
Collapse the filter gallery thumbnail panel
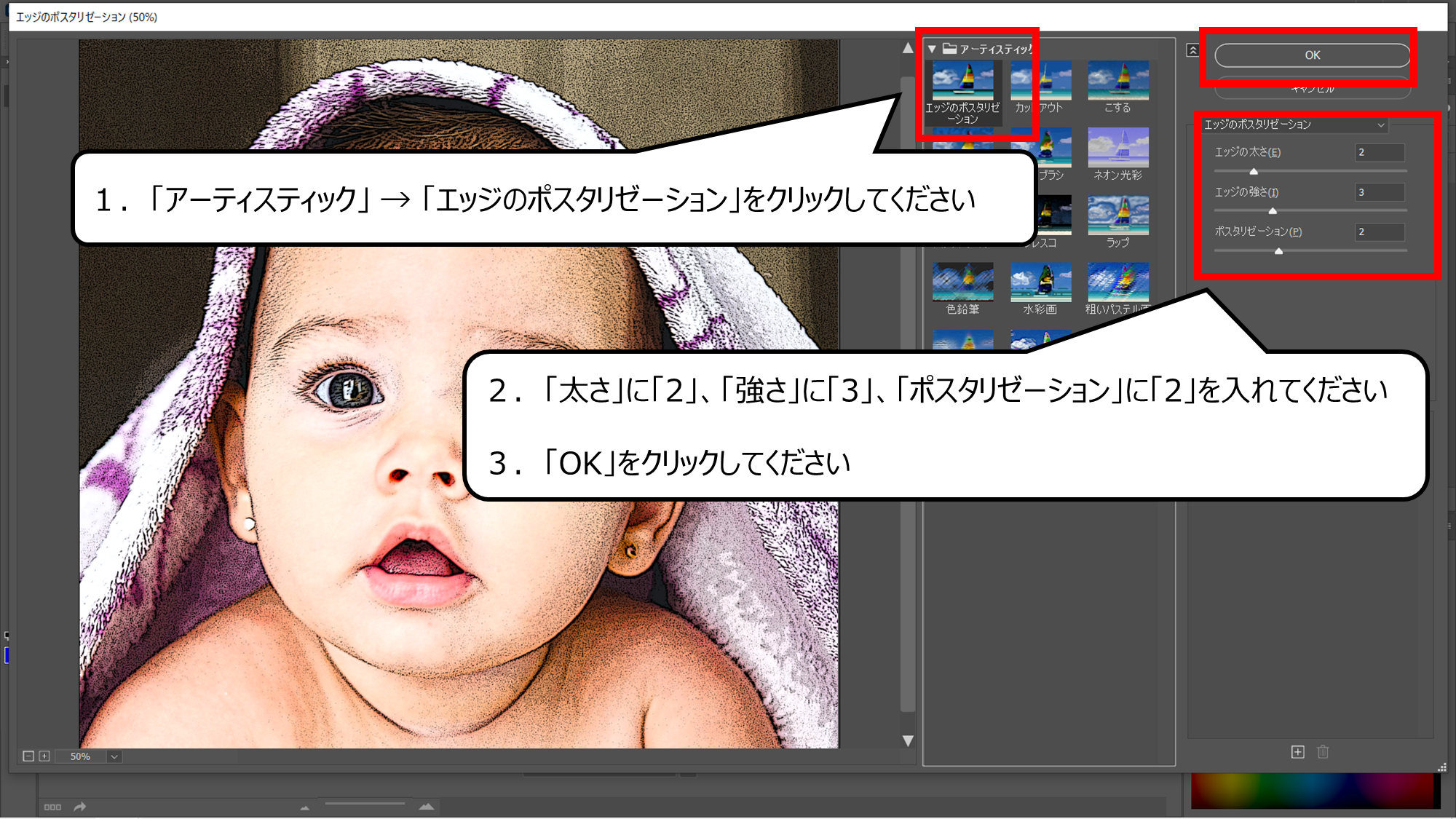point(1192,50)
